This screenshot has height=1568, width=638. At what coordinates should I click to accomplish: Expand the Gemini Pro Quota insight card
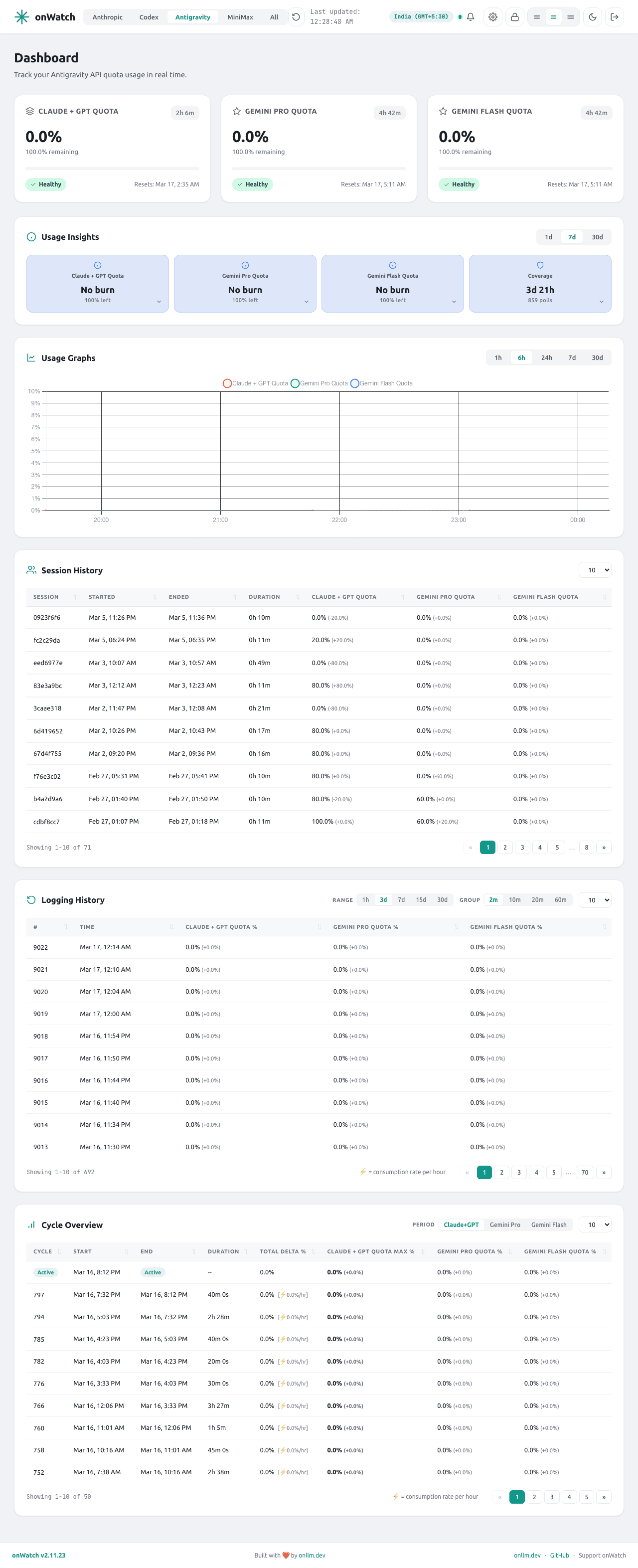[306, 302]
